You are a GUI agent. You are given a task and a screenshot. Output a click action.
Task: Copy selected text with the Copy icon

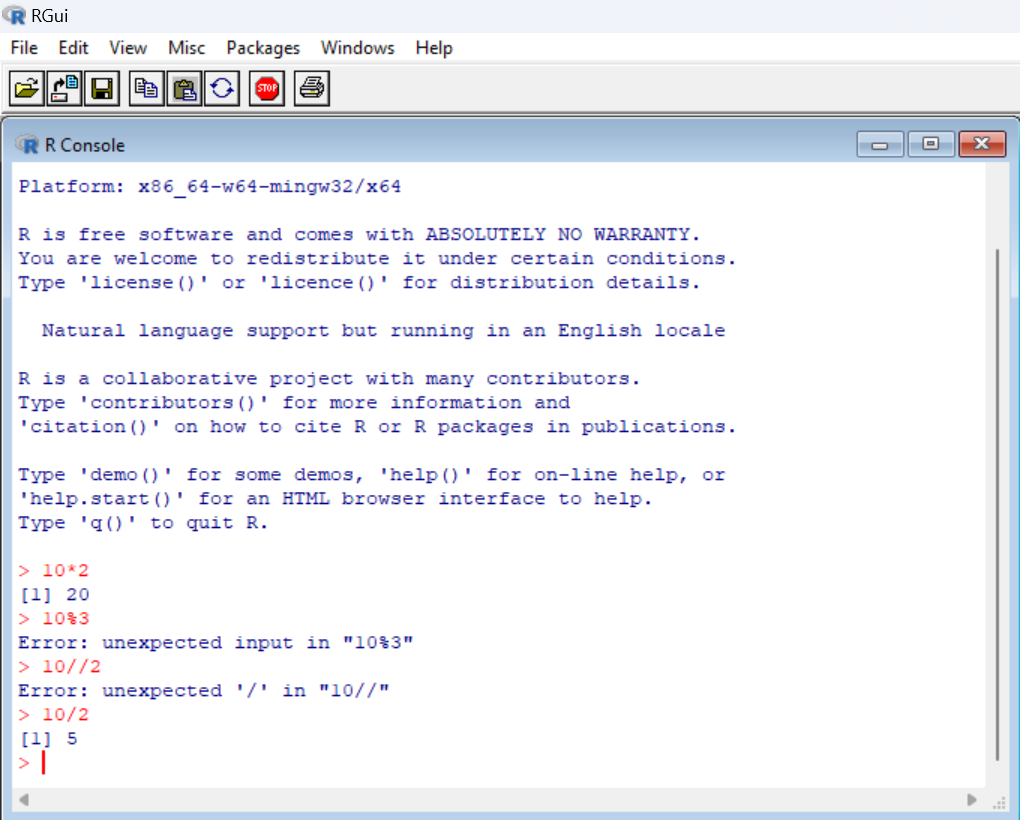(x=146, y=88)
